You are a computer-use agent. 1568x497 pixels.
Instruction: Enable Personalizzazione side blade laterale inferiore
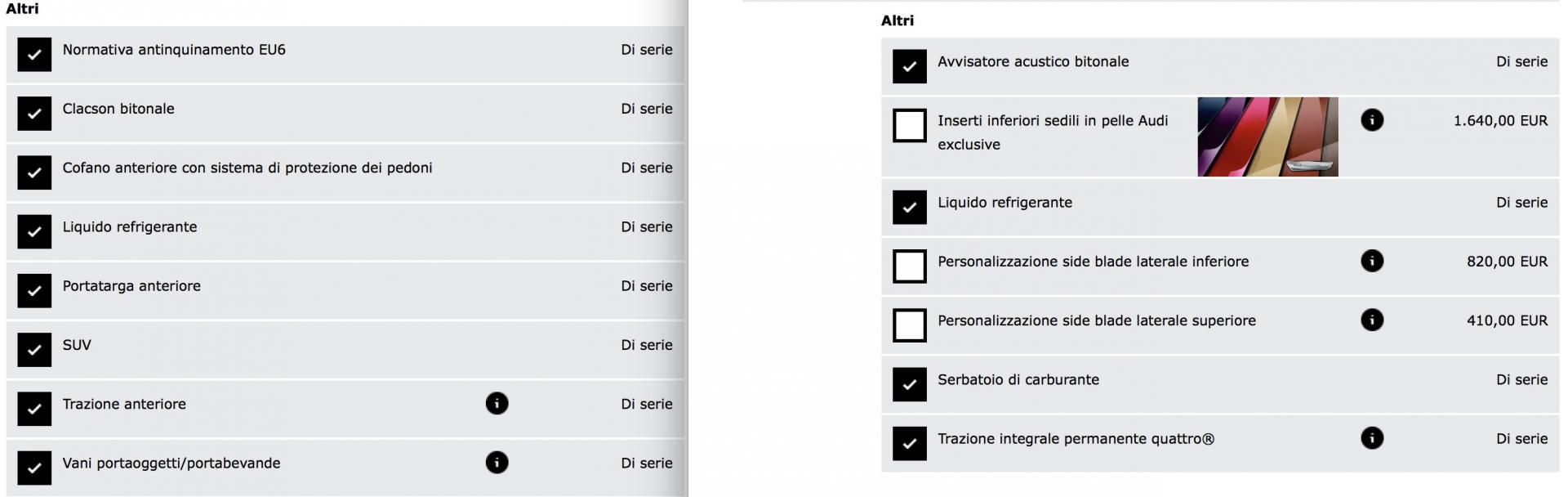click(910, 266)
